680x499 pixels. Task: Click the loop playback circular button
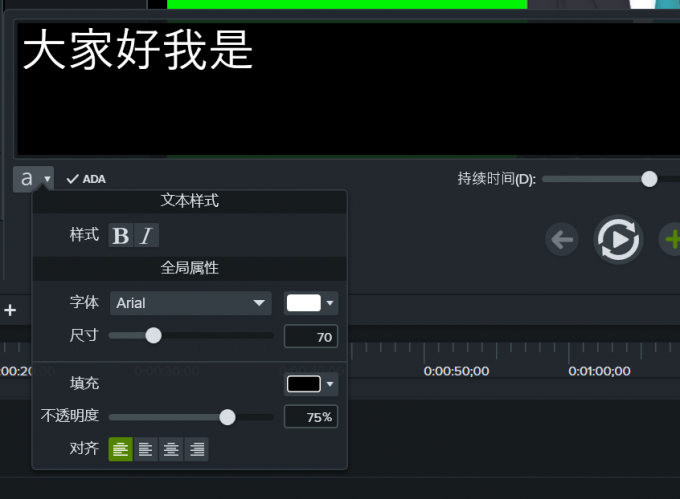click(618, 239)
